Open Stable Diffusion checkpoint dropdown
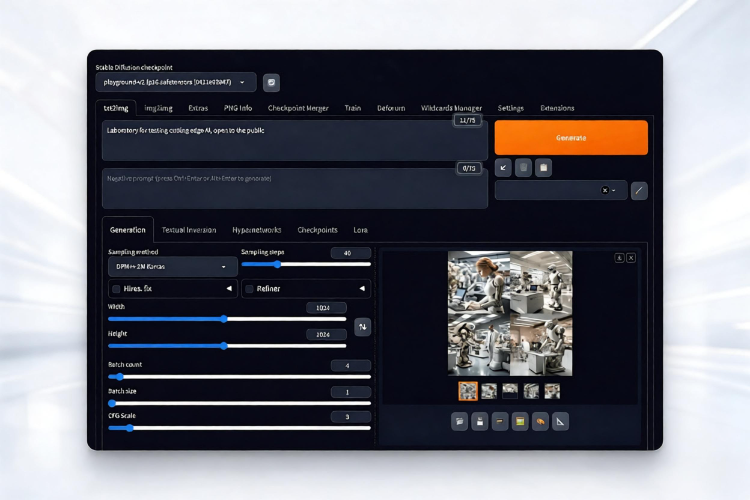The width and height of the screenshot is (750, 500). tap(176, 82)
